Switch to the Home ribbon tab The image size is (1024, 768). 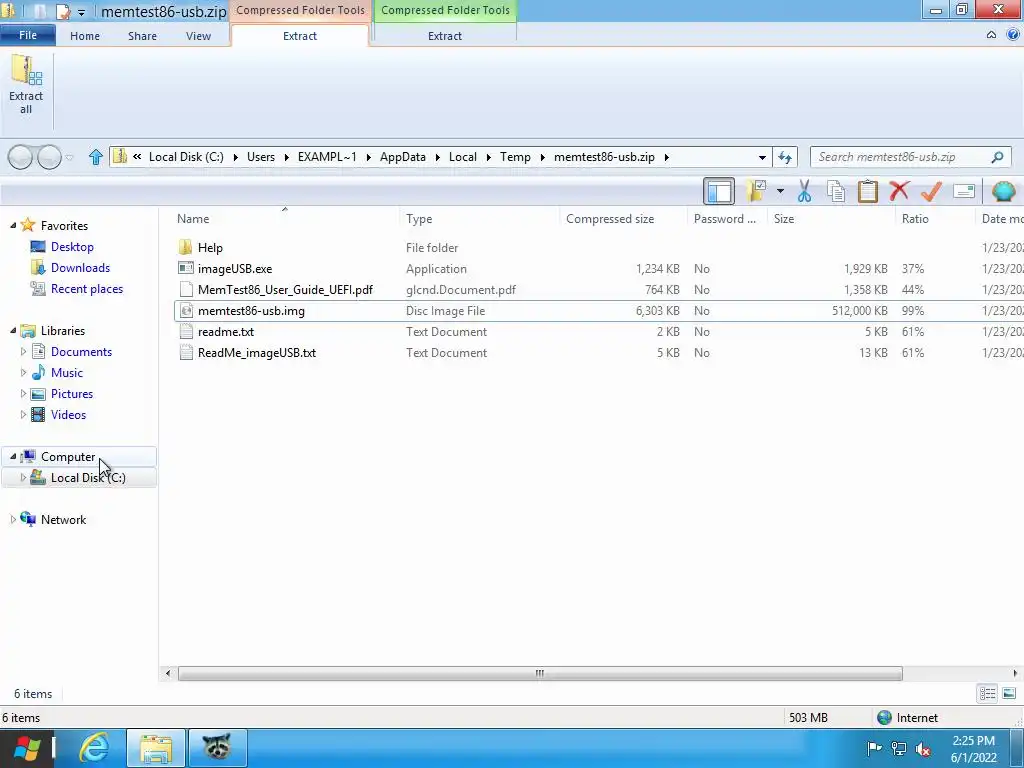tap(85, 36)
